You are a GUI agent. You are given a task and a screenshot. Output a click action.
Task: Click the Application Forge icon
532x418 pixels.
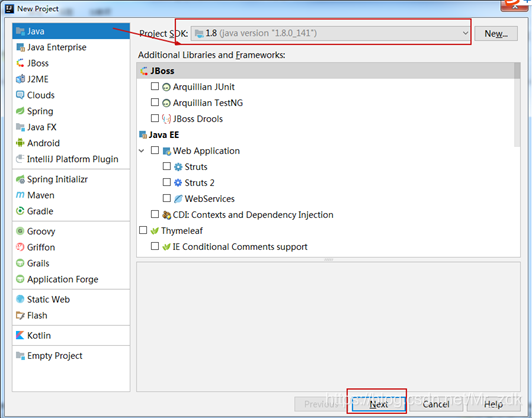click(20, 279)
